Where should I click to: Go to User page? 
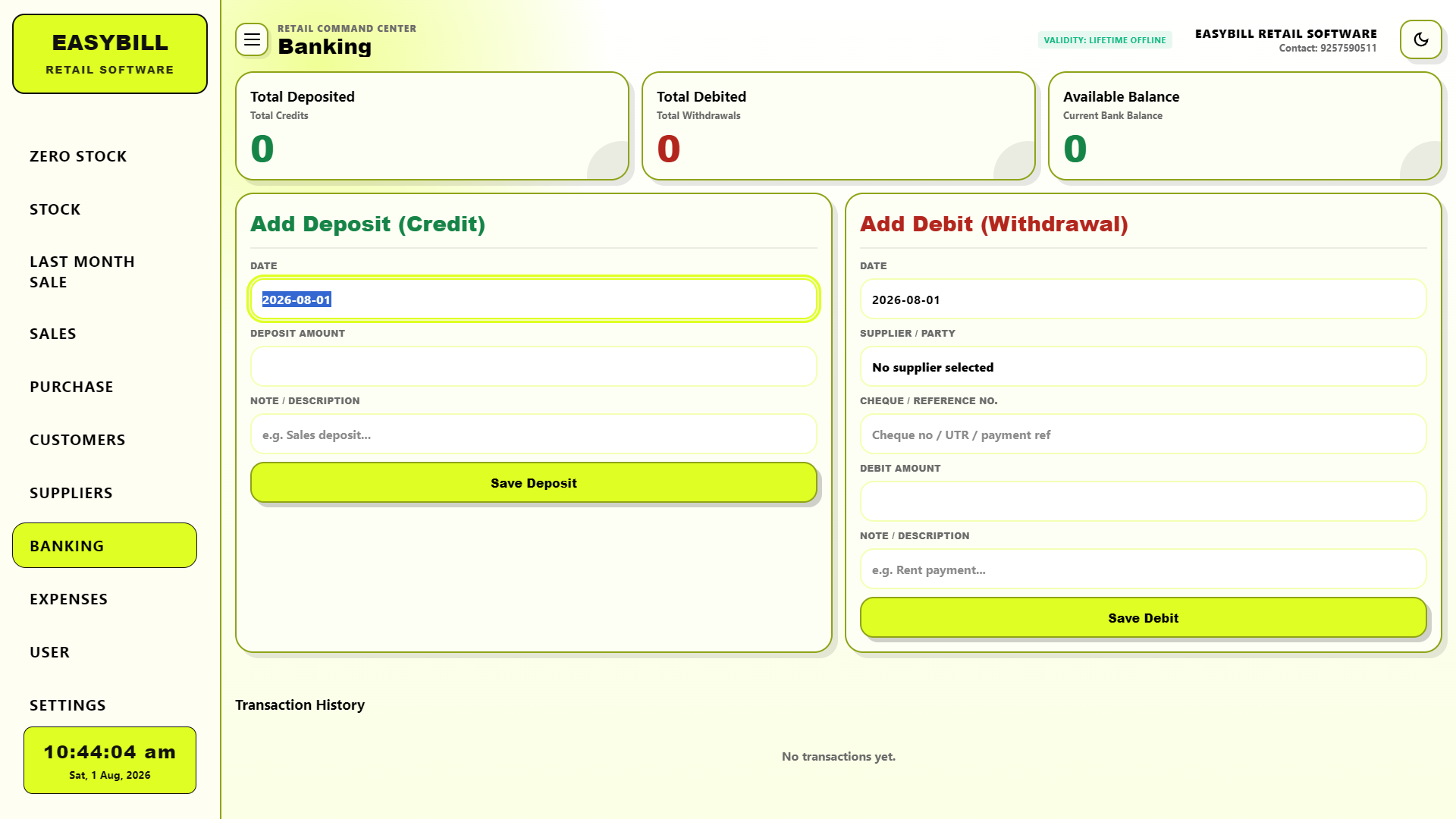105,652
